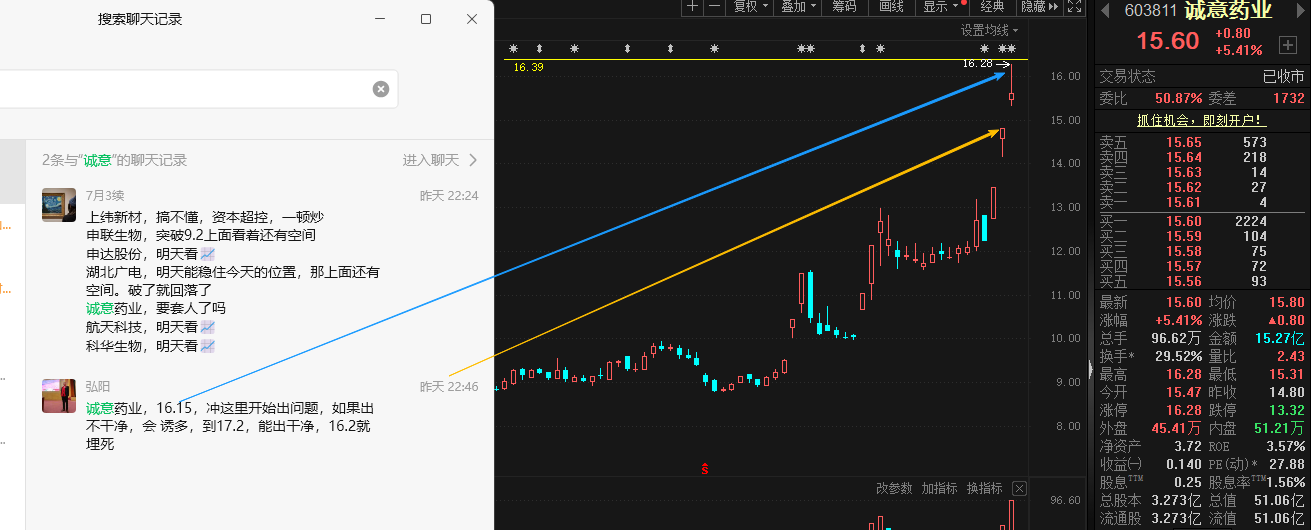1311x530 pixels.
Task: Zoom in the chart with the plus icon
Action: click(693, 6)
